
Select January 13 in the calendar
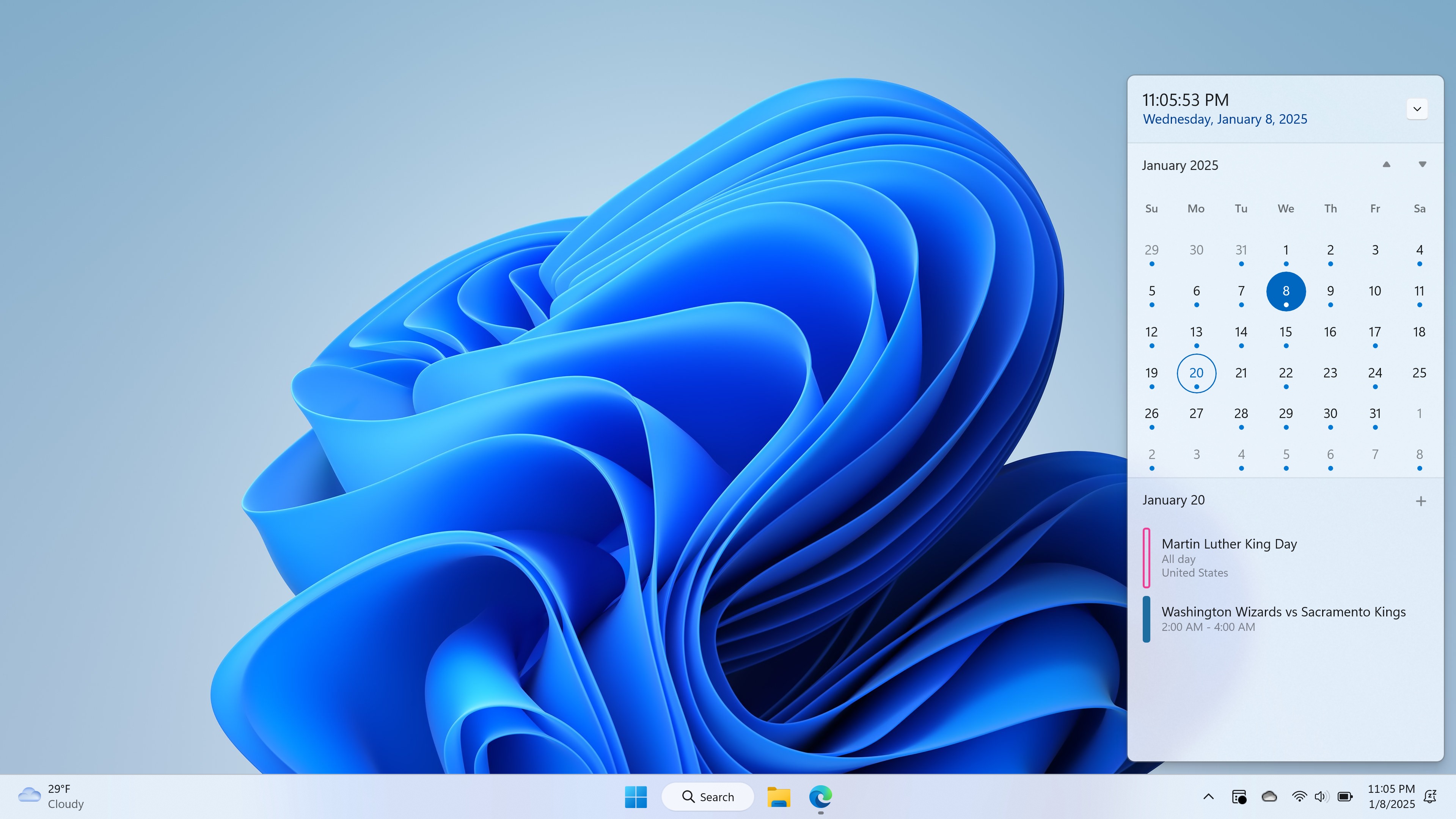(x=1197, y=332)
